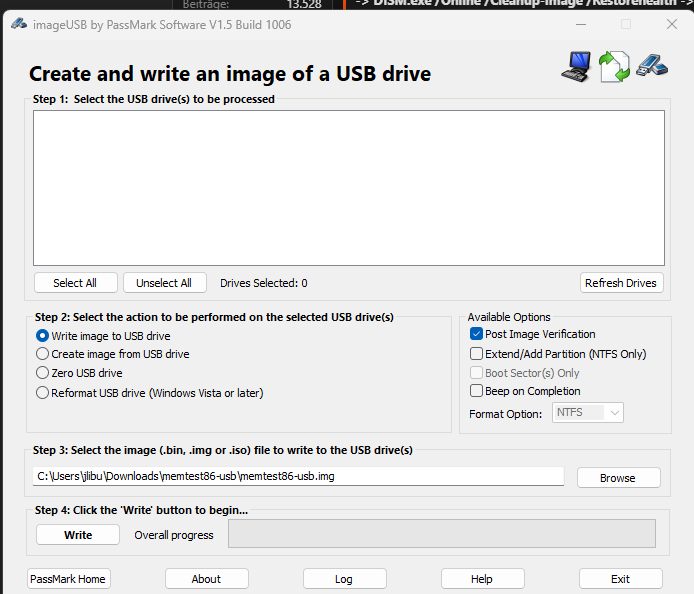Close the imageUSB window

click(x=672, y=24)
